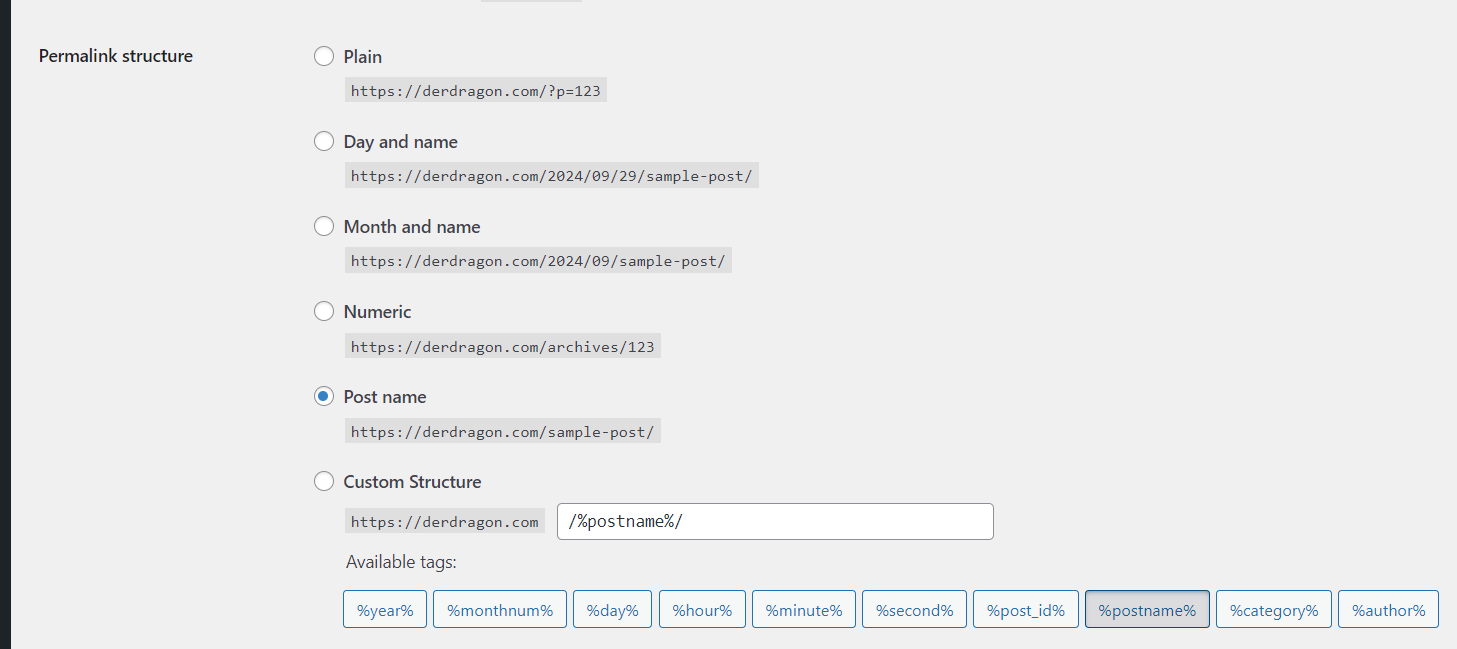Click the archives/123 example URL under Numeric
1457x649 pixels.
pyautogui.click(x=503, y=347)
